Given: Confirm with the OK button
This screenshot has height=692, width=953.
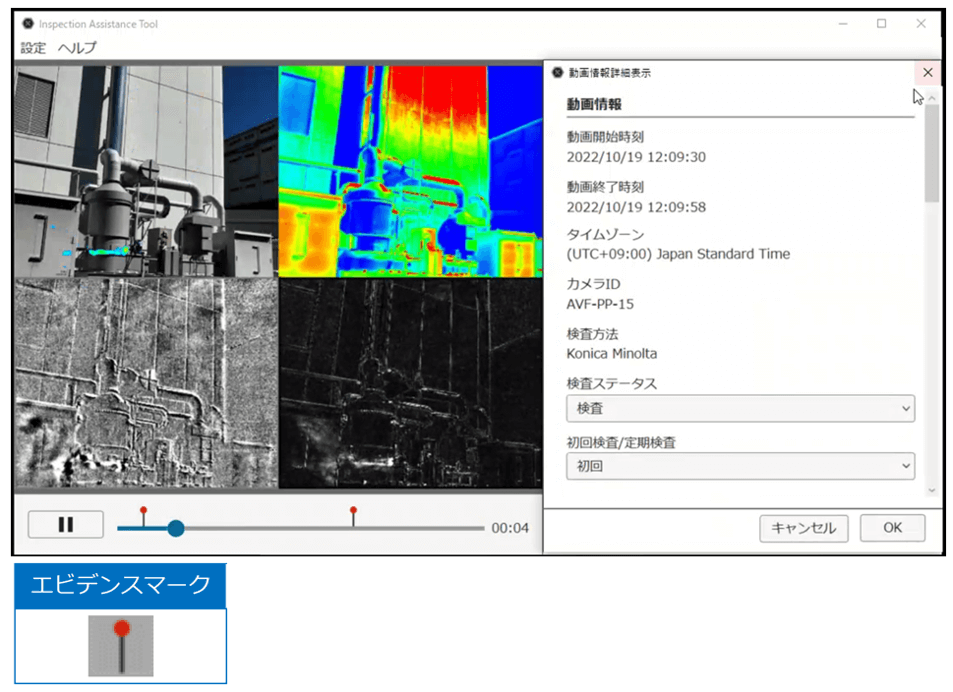Looking at the screenshot, I should [892, 528].
